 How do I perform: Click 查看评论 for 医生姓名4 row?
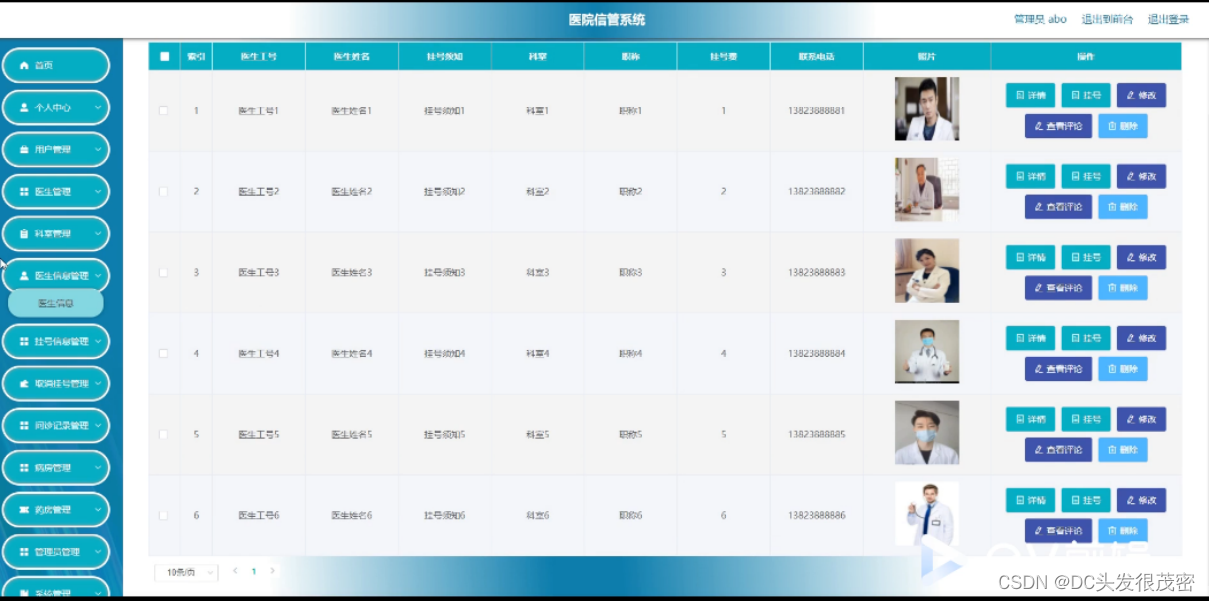[1058, 369]
